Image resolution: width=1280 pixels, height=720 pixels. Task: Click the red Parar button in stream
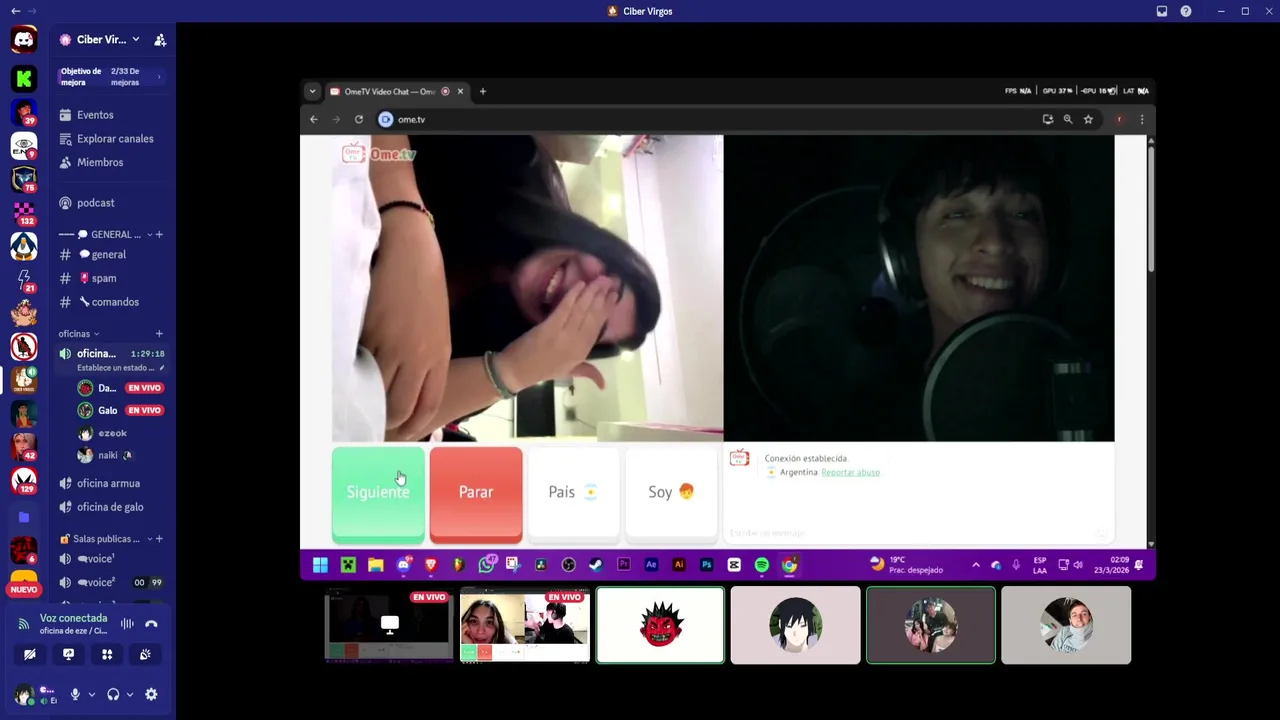(x=476, y=494)
